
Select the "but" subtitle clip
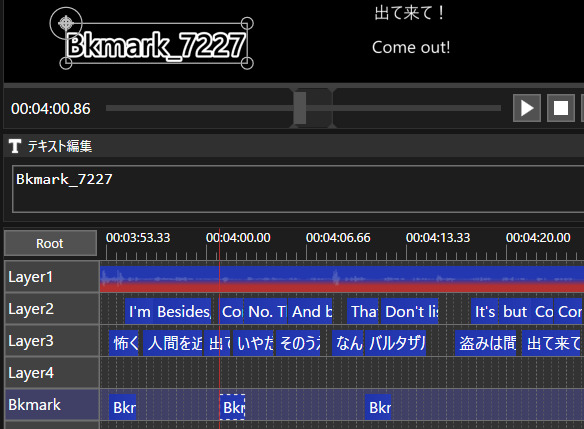[x=515, y=311]
